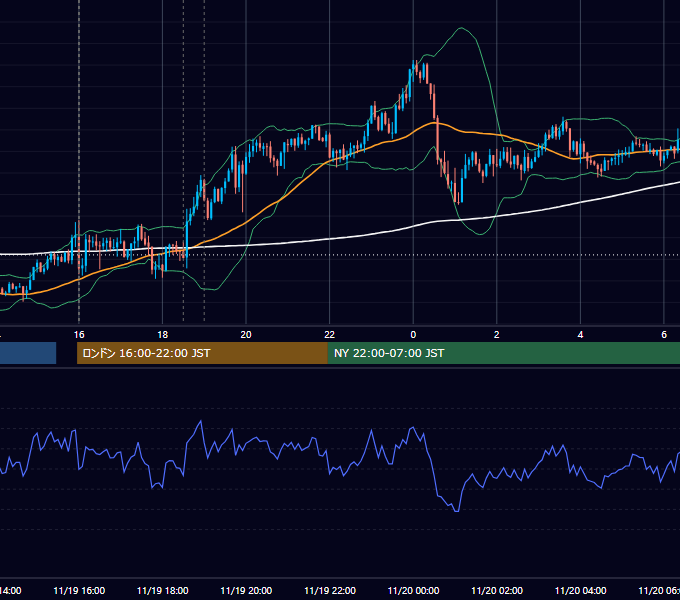Click the blue session bar before ロンドン

pyautogui.click(x=28, y=353)
